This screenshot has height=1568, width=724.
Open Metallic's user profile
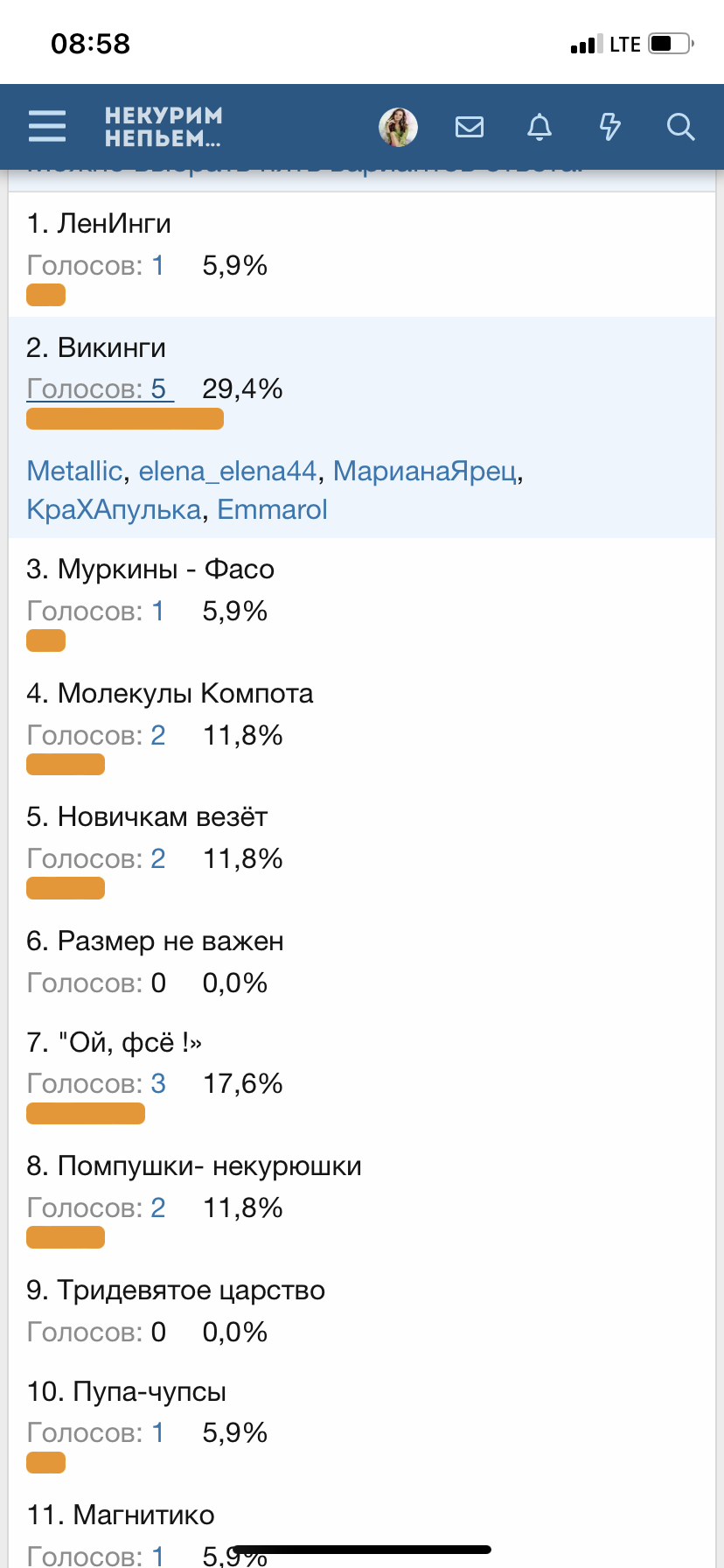tap(74, 471)
